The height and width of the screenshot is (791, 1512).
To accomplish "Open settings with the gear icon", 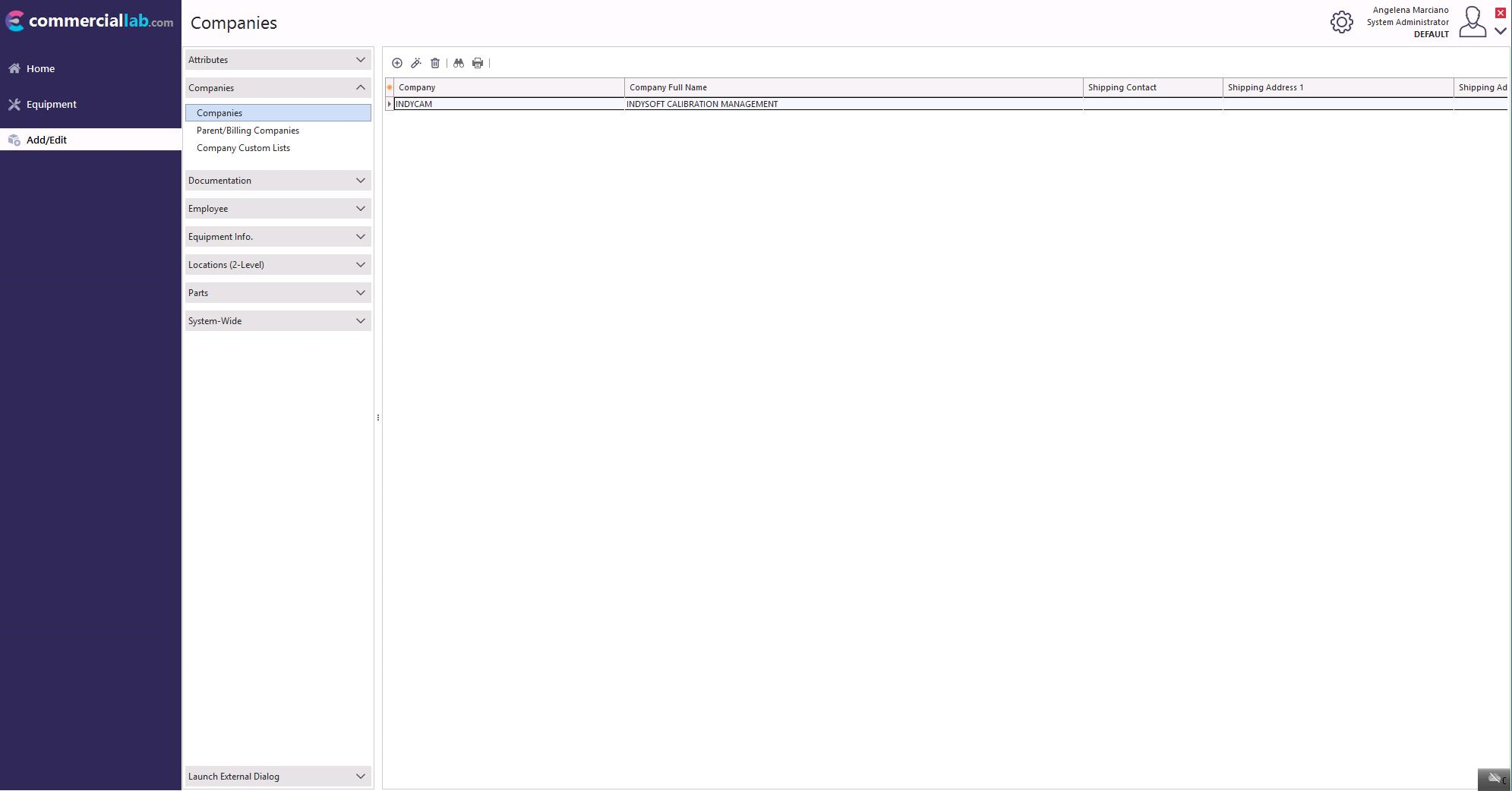I will 1341,22.
